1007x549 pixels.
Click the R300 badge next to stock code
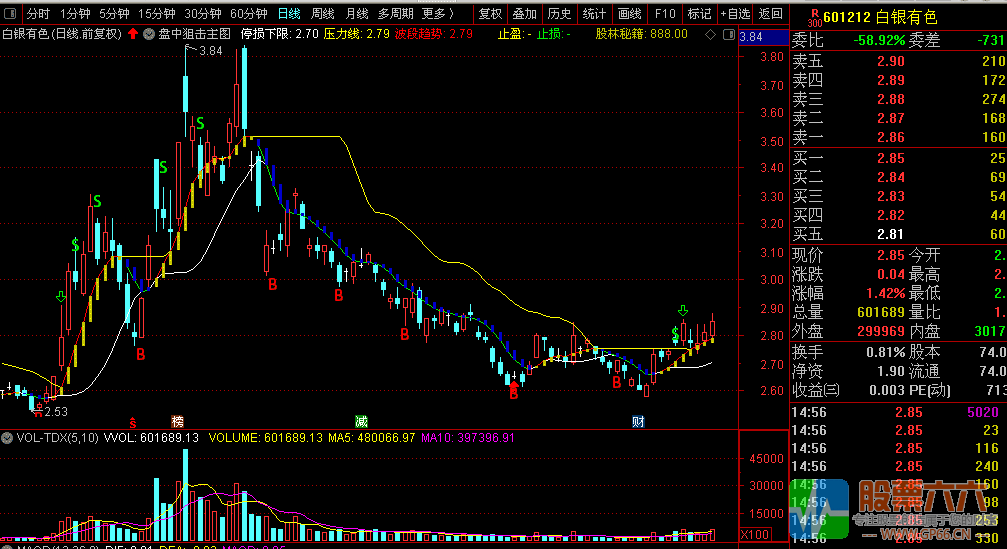coord(814,17)
